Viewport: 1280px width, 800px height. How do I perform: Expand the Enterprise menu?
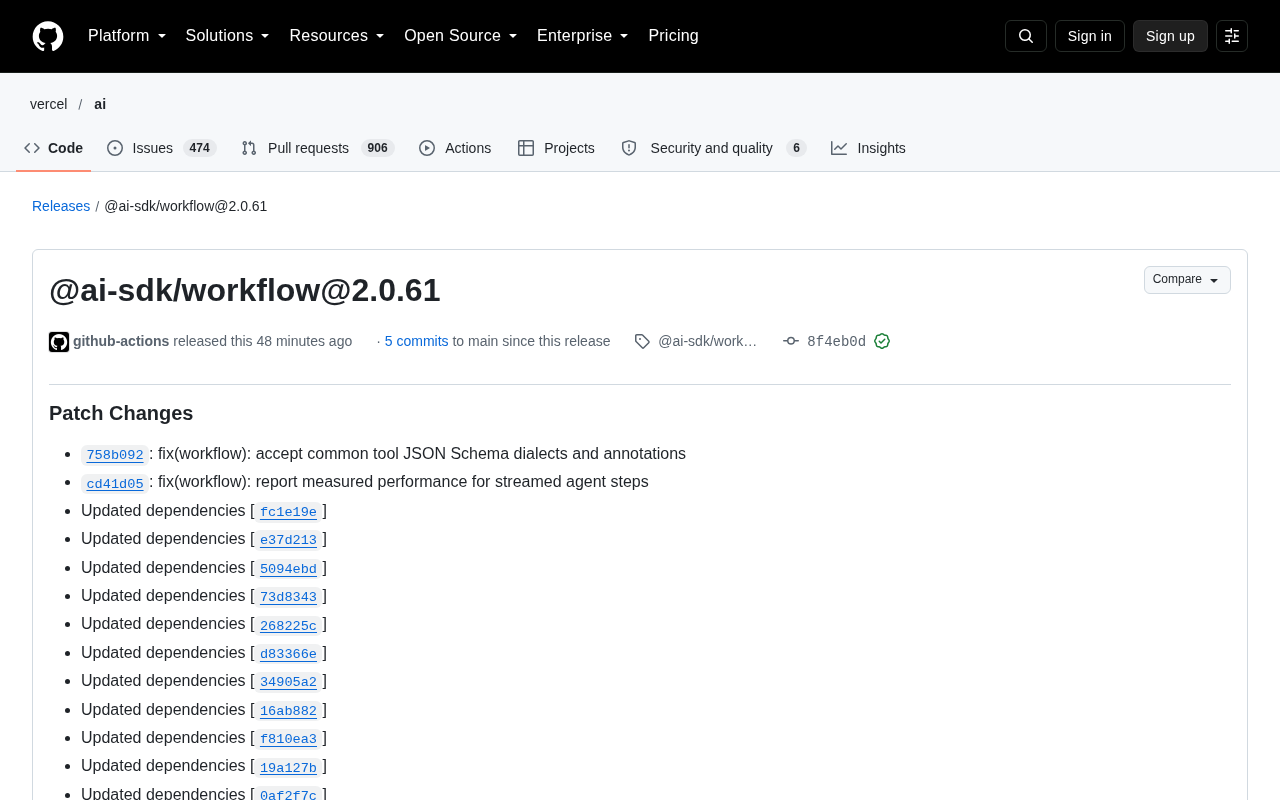tap(583, 36)
